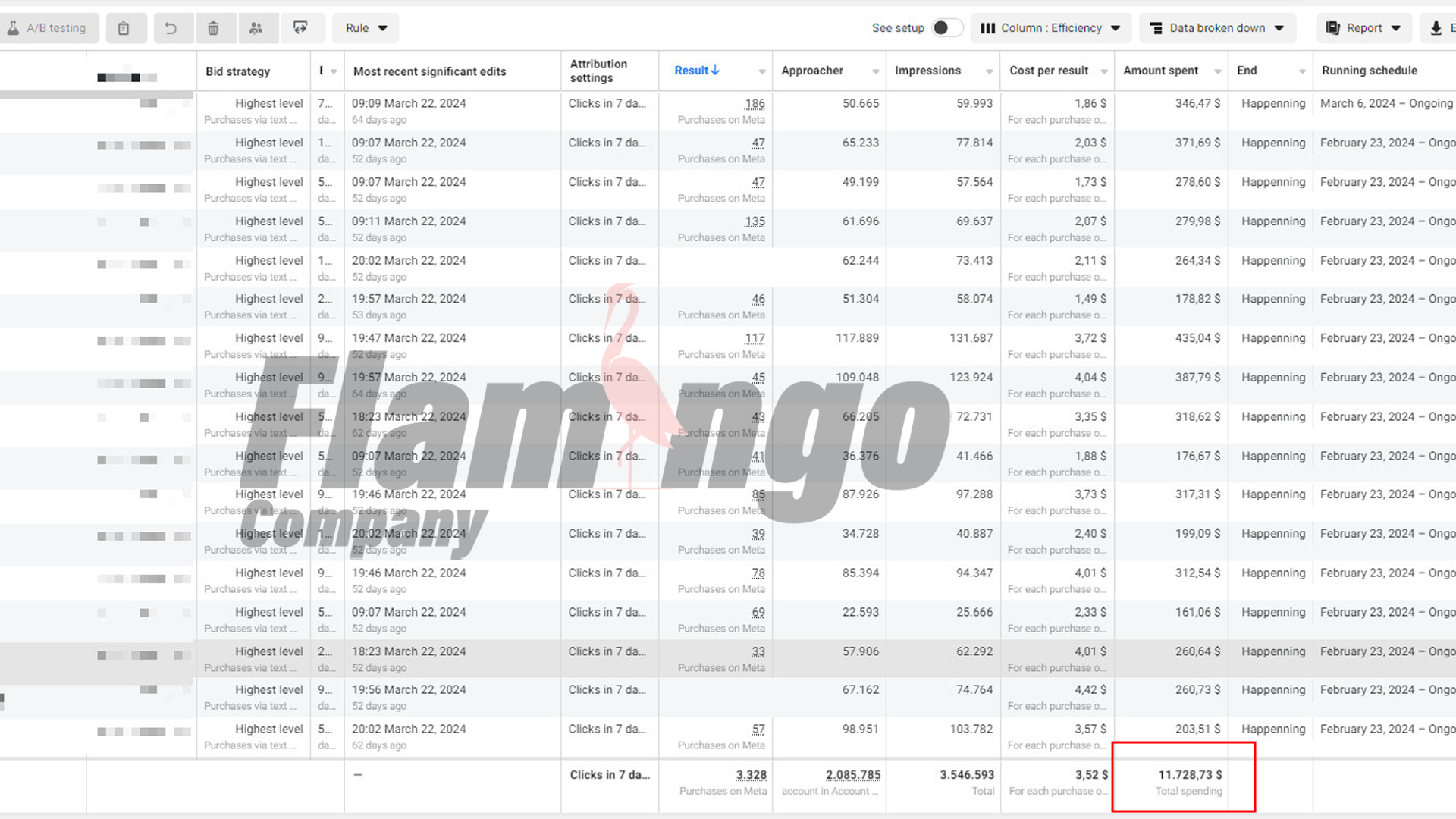Image resolution: width=1456 pixels, height=819 pixels.
Task: Click the Running schedule column header
Action: click(1369, 71)
